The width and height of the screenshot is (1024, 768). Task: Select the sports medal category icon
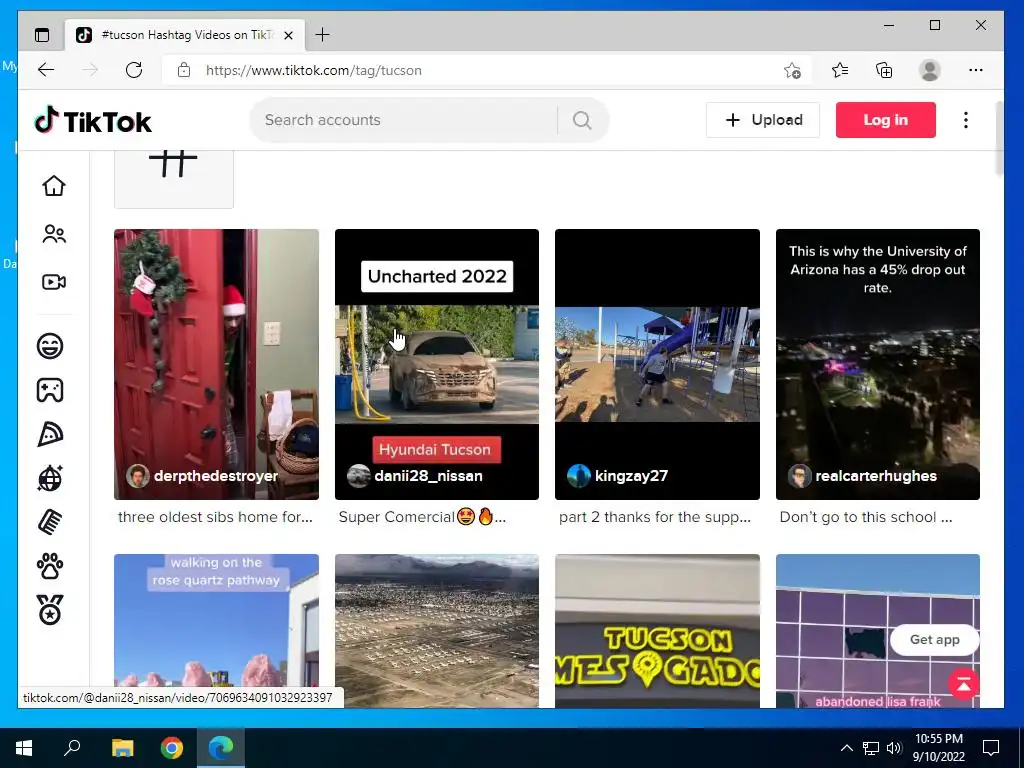(50, 610)
